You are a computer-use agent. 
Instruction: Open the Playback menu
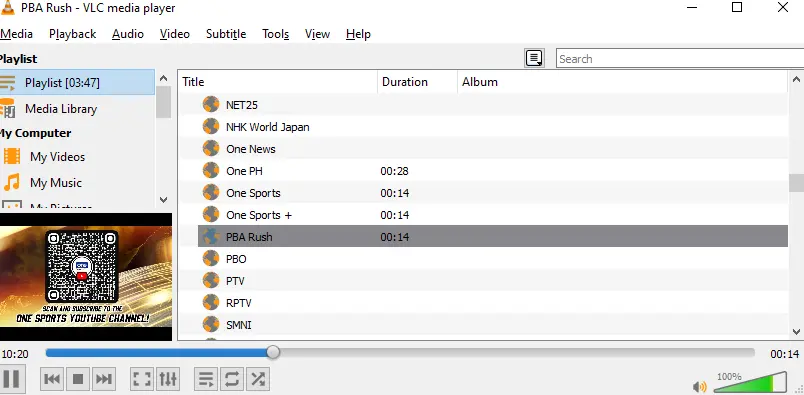pos(72,34)
